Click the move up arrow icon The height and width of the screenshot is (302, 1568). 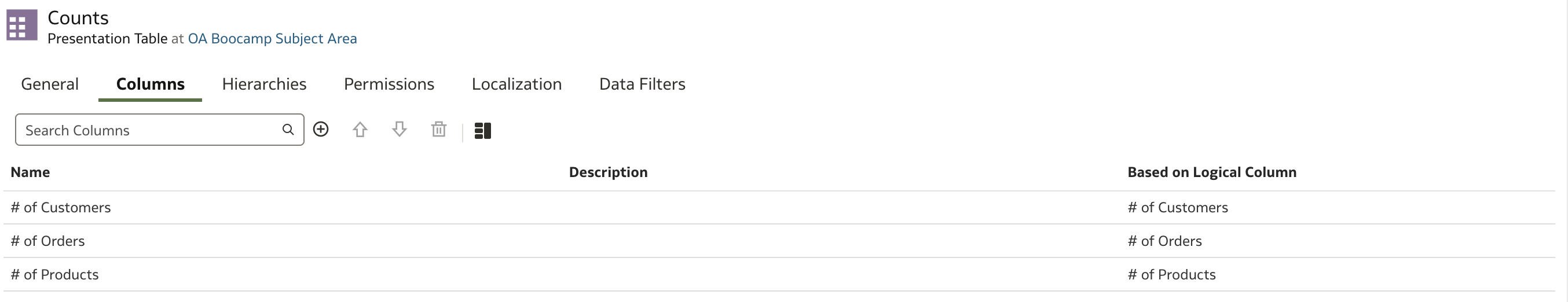[x=360, y=130]
